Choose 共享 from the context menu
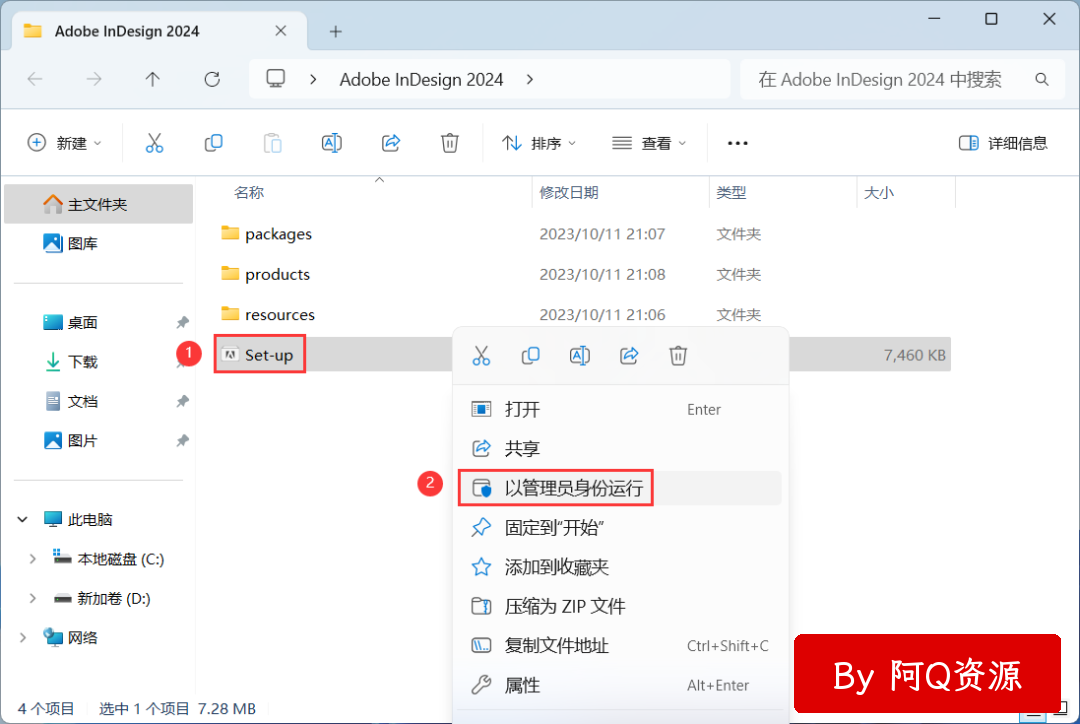1080x724 pixels. [x=620, y=448]
